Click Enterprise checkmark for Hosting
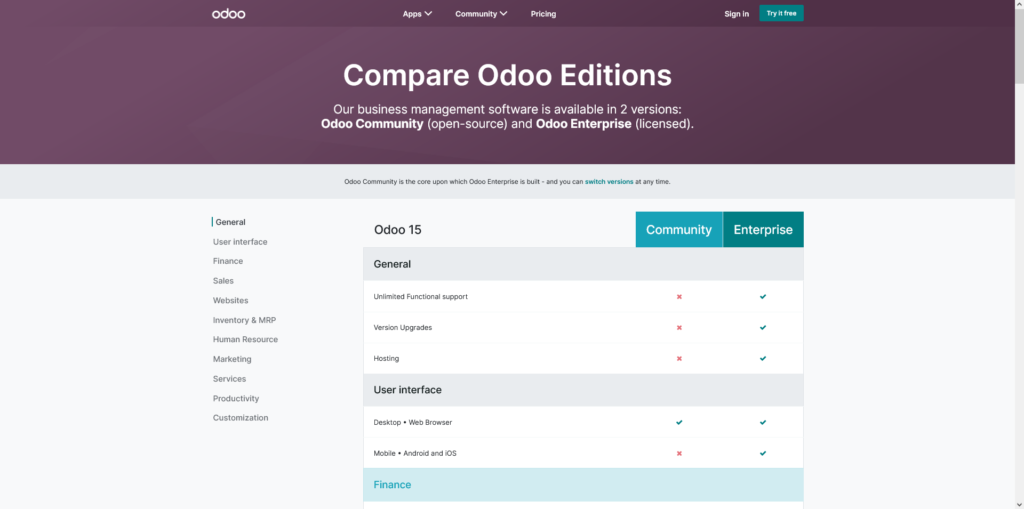The width and height of the screenshot is (1024, 509). (x=763, y=359)
